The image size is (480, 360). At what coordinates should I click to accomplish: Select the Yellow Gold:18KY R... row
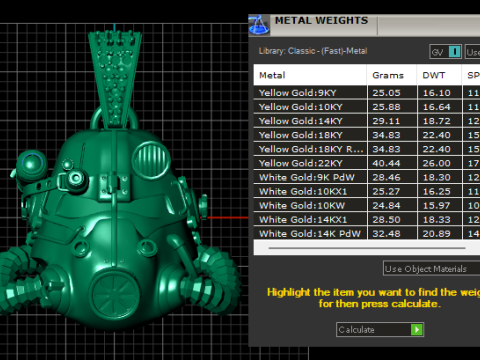pos(367,149)
